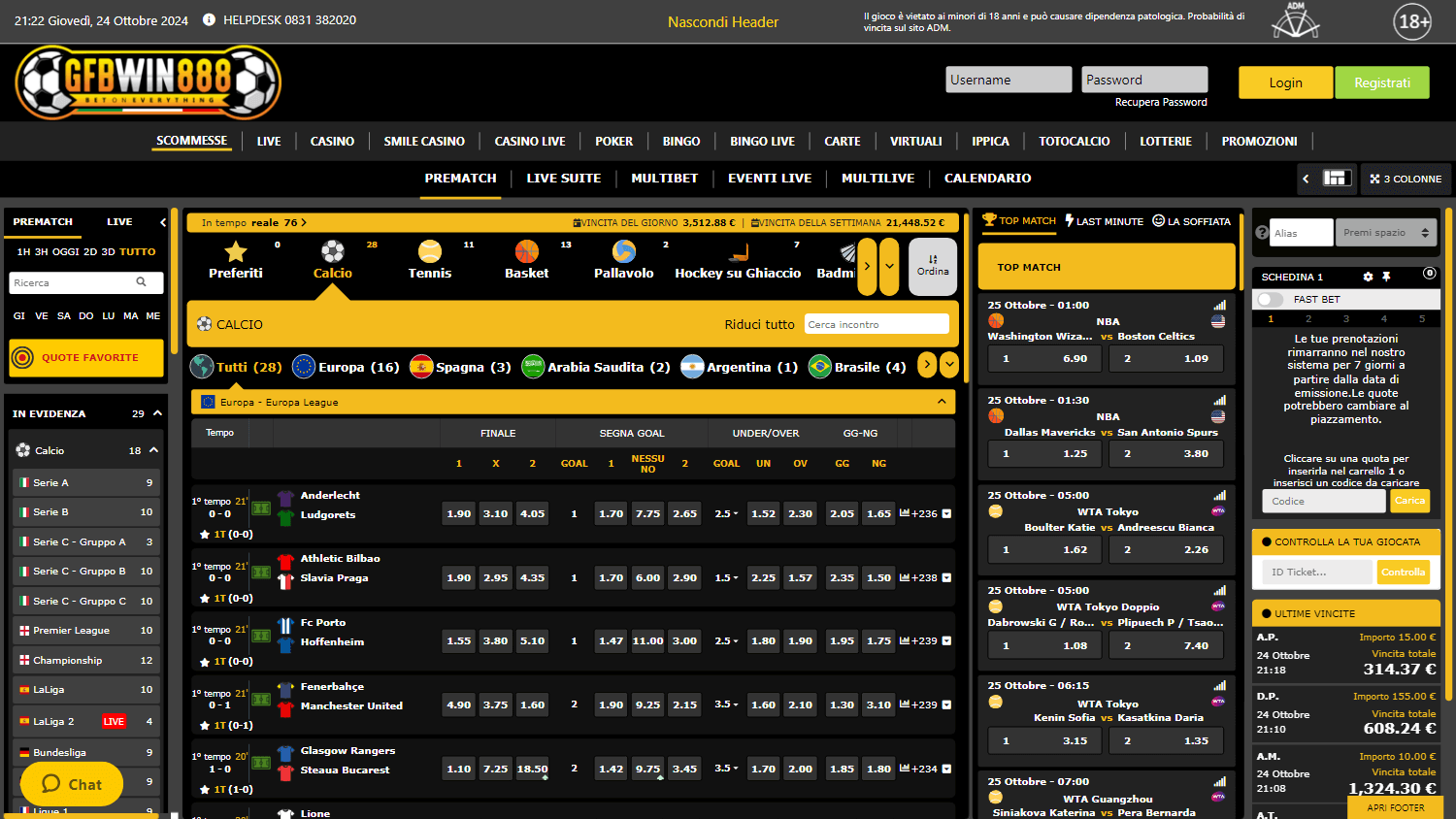Click the 18+ age restriction badge
Viewport: 1456px width, 819px height.
click(x=1412, y=21)
